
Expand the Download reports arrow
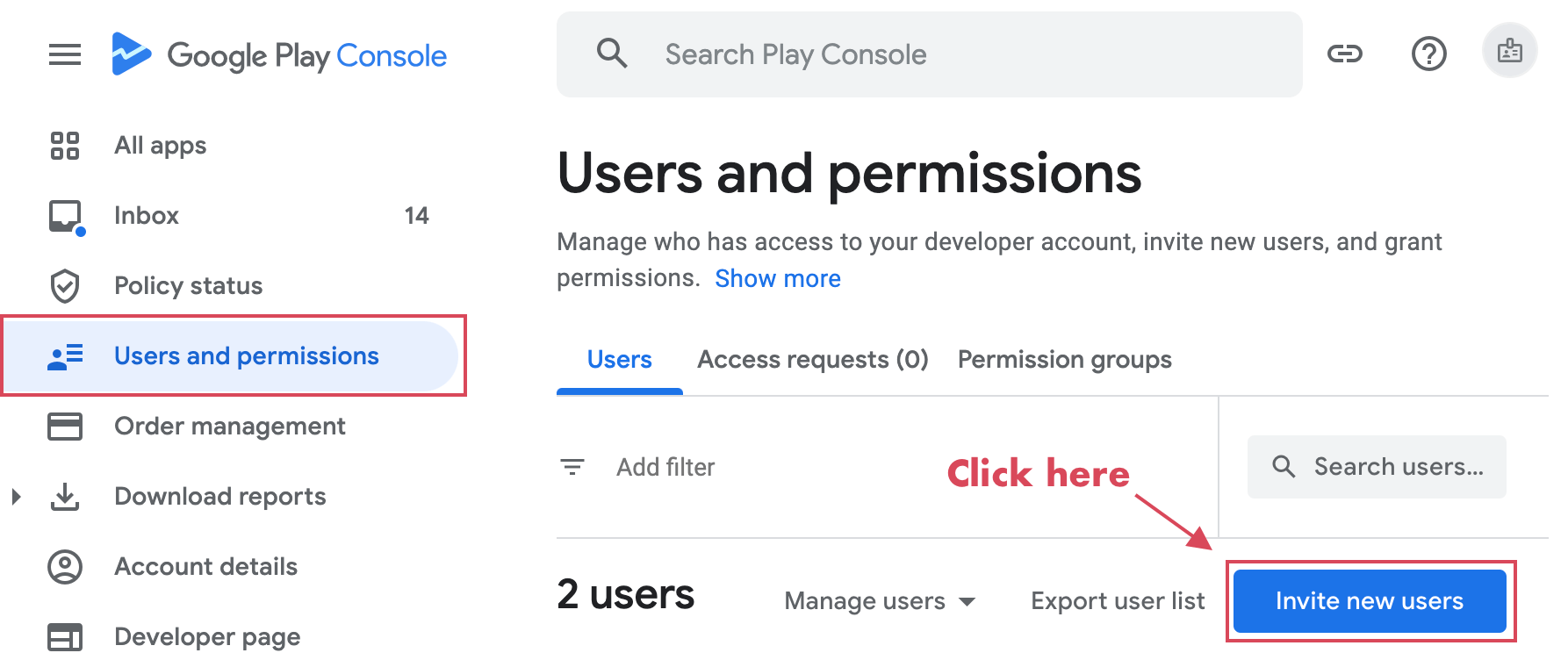[16, 497]
